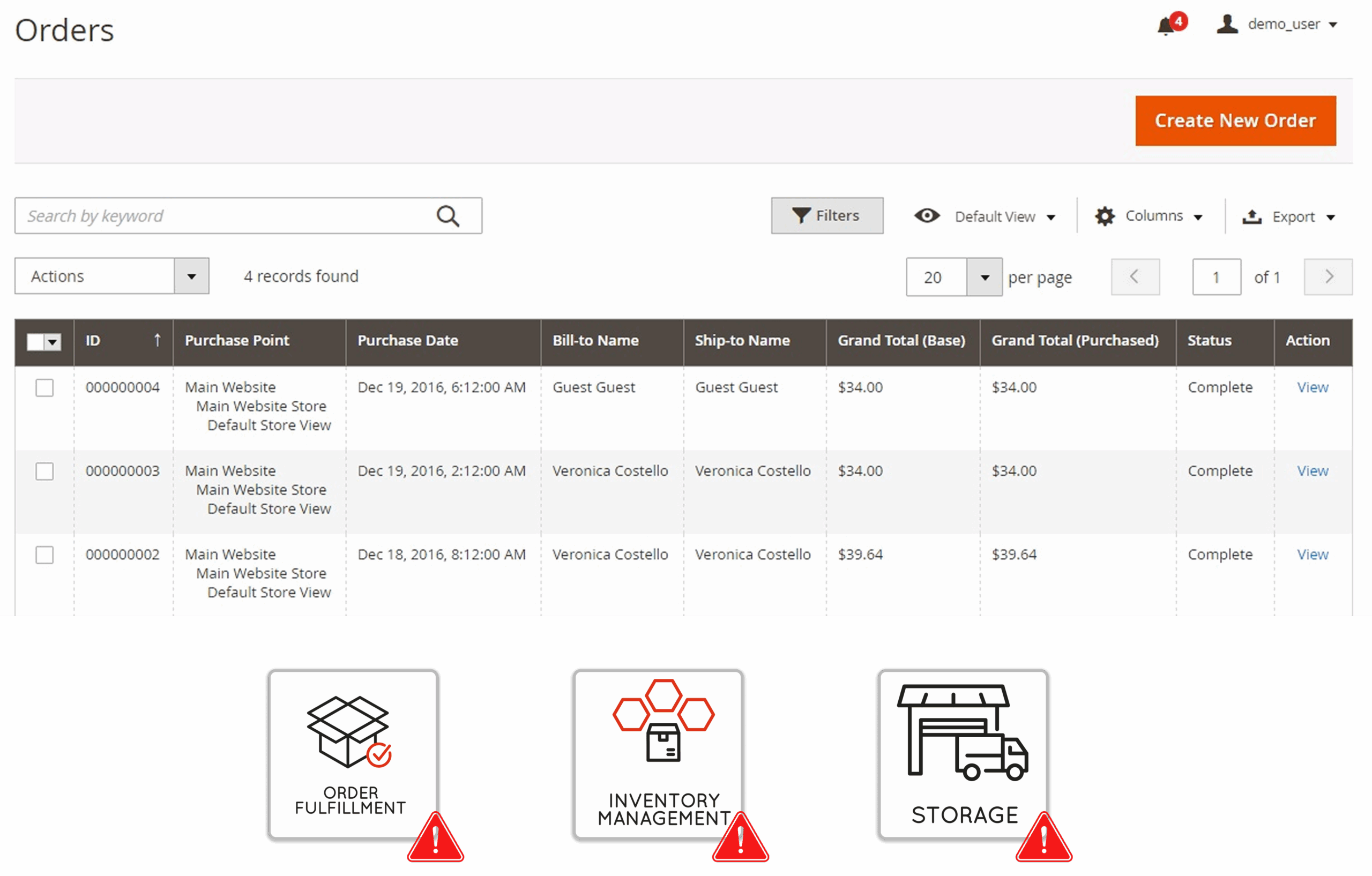Click the notifications bell icon
The image size is (1372, 876).
(x=1166, y=26)
